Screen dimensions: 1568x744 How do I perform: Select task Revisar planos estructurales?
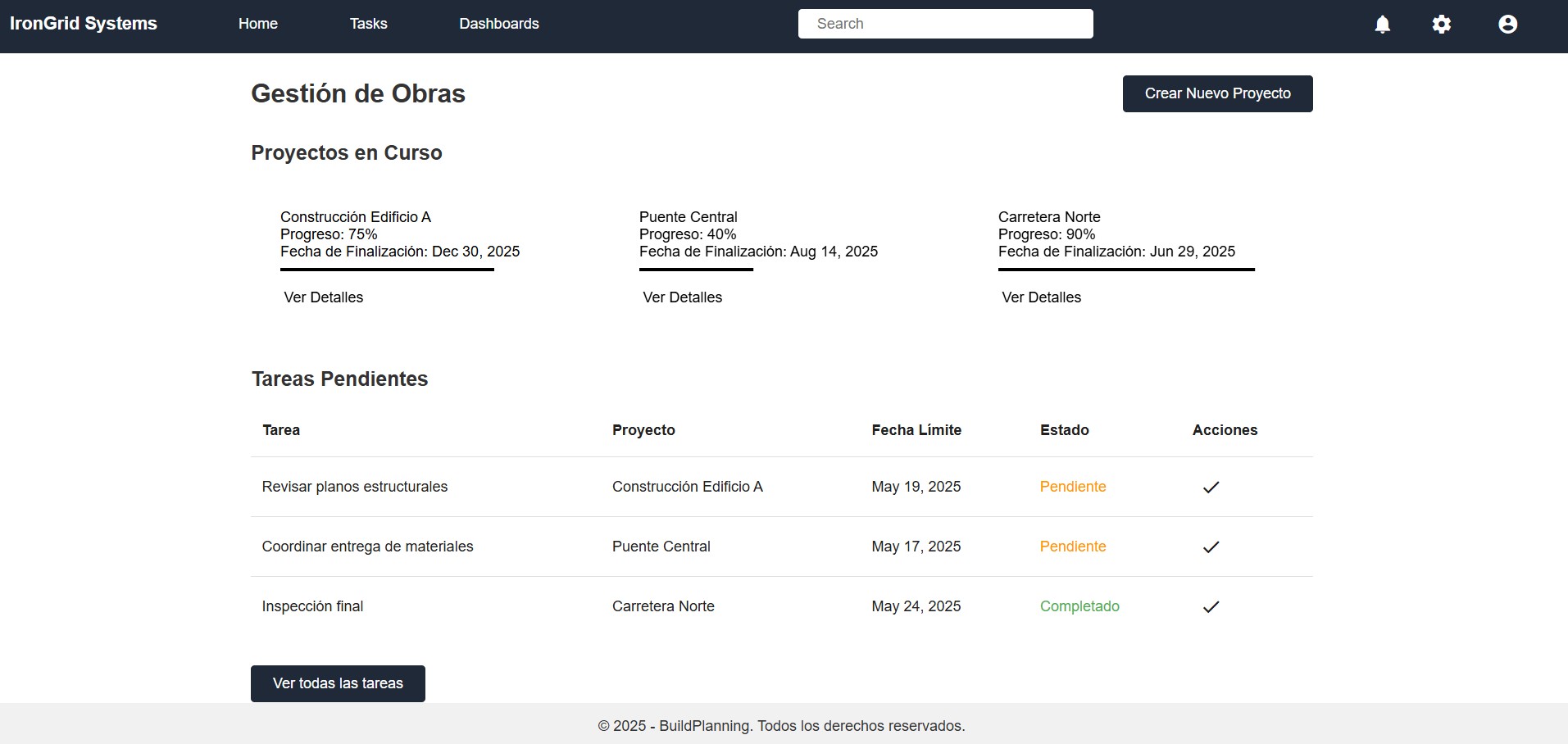[355, 487]
